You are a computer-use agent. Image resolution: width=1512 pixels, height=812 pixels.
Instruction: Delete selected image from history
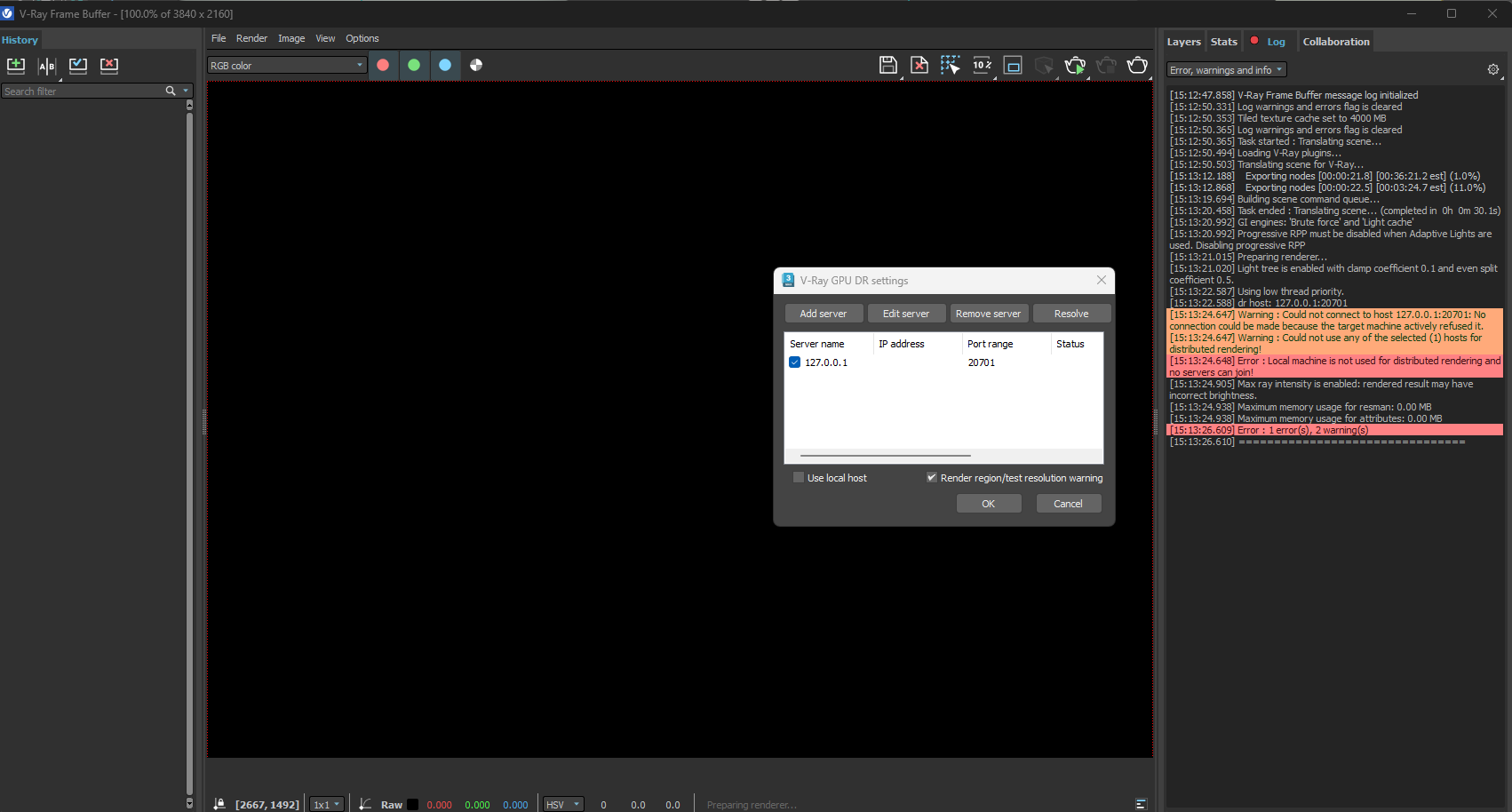[109, 66]
